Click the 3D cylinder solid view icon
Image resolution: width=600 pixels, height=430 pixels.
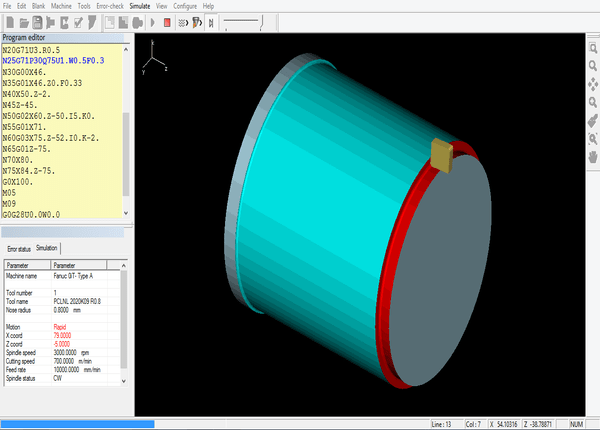pos(137,23)
